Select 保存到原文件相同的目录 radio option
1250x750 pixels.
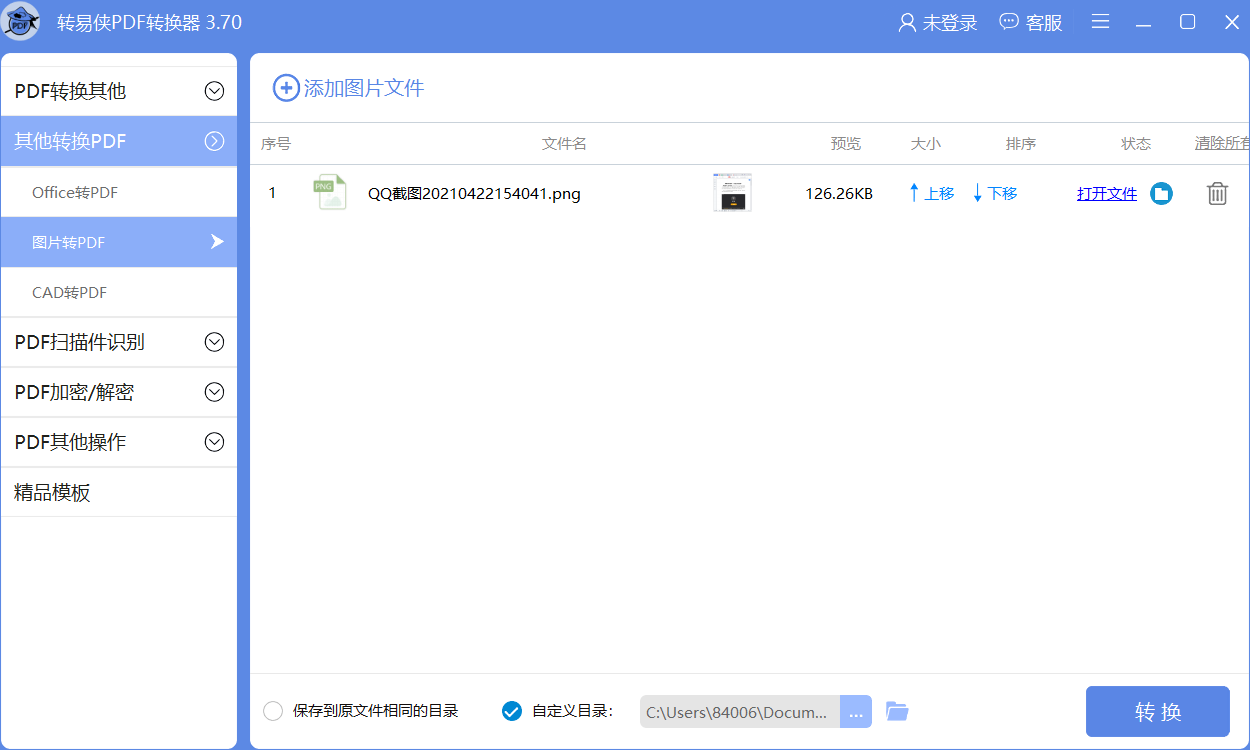[273, 711]
